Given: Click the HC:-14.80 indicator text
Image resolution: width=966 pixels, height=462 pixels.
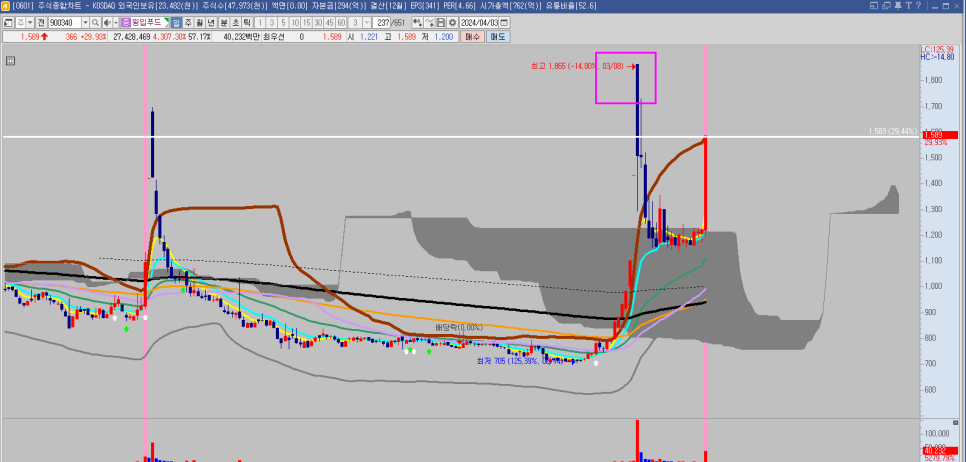Looking at the screenshot, I should tap(936, 57).
